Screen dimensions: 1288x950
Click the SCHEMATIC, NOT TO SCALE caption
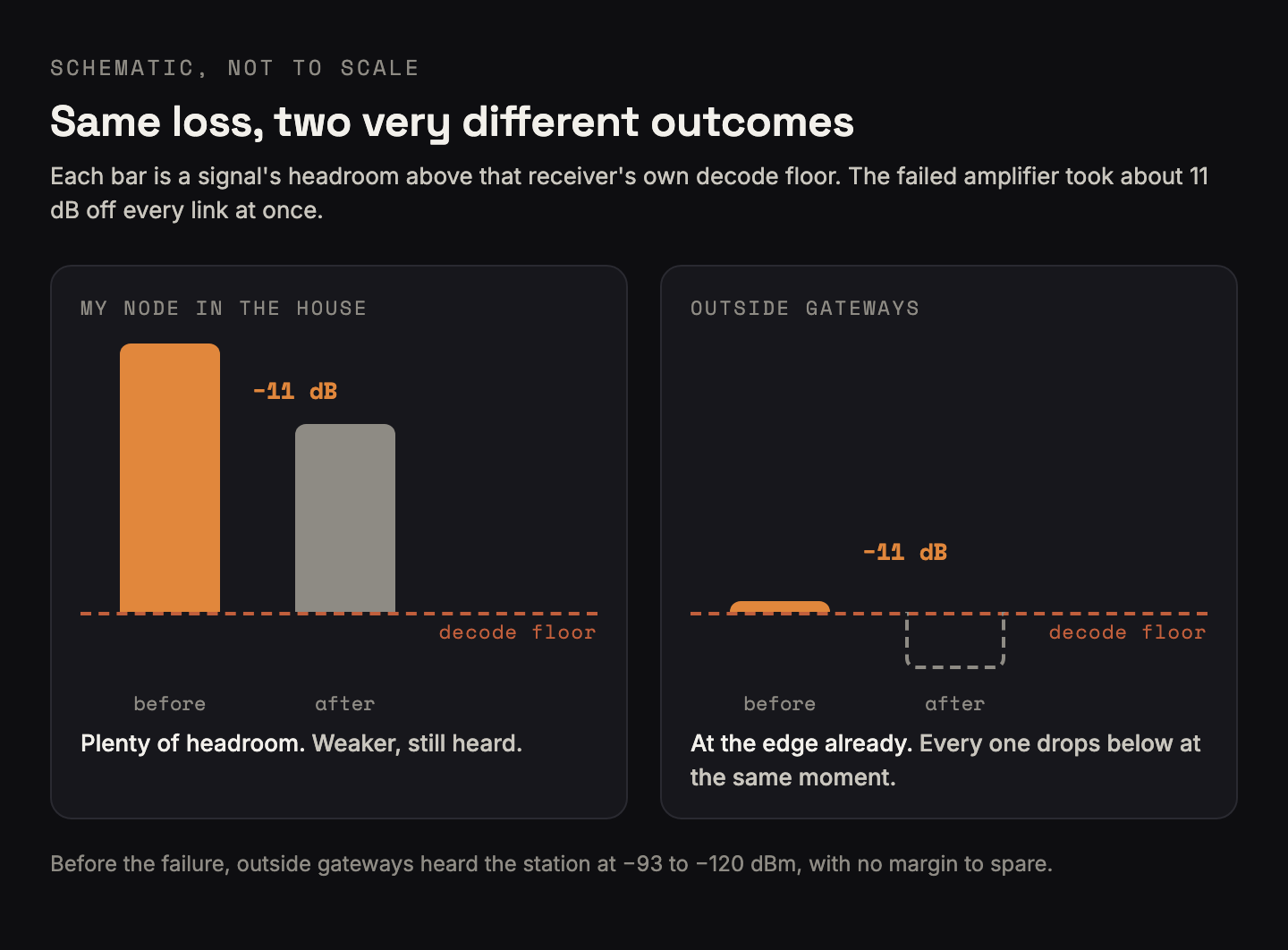[x=234, y=68]
